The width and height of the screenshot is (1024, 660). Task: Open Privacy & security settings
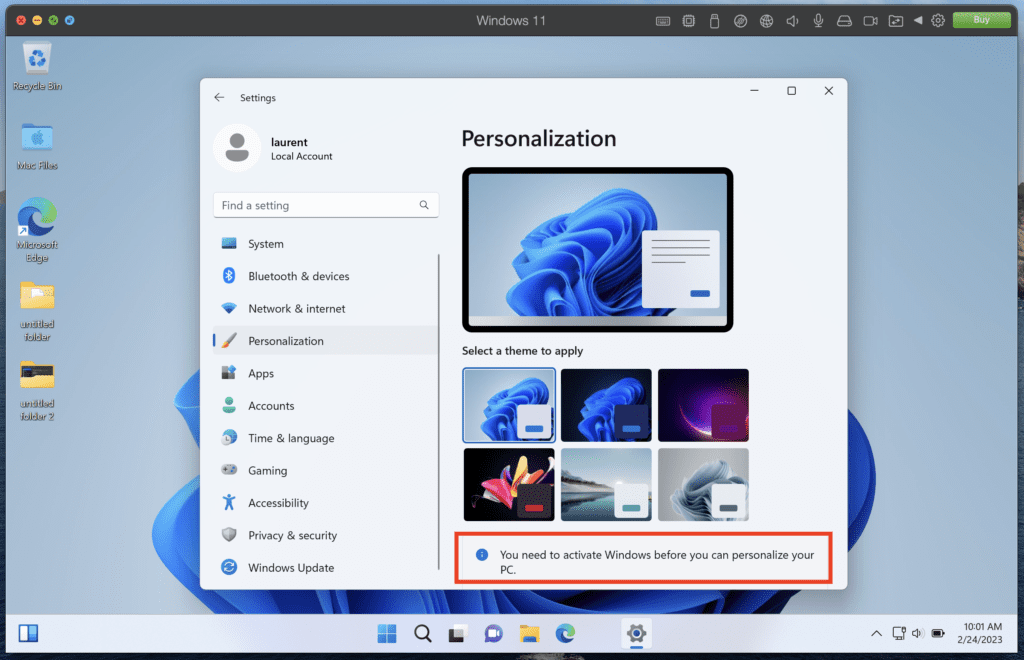(326, 535)
